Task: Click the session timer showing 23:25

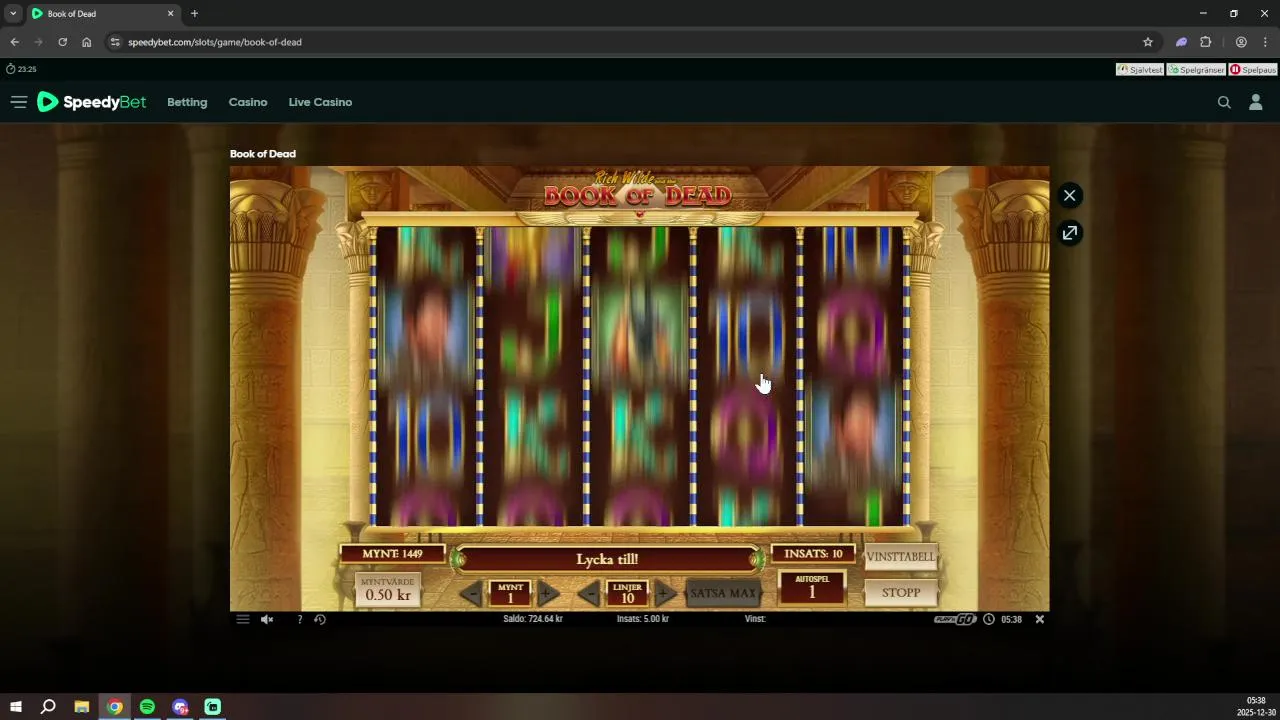Action: click(21, 69)
